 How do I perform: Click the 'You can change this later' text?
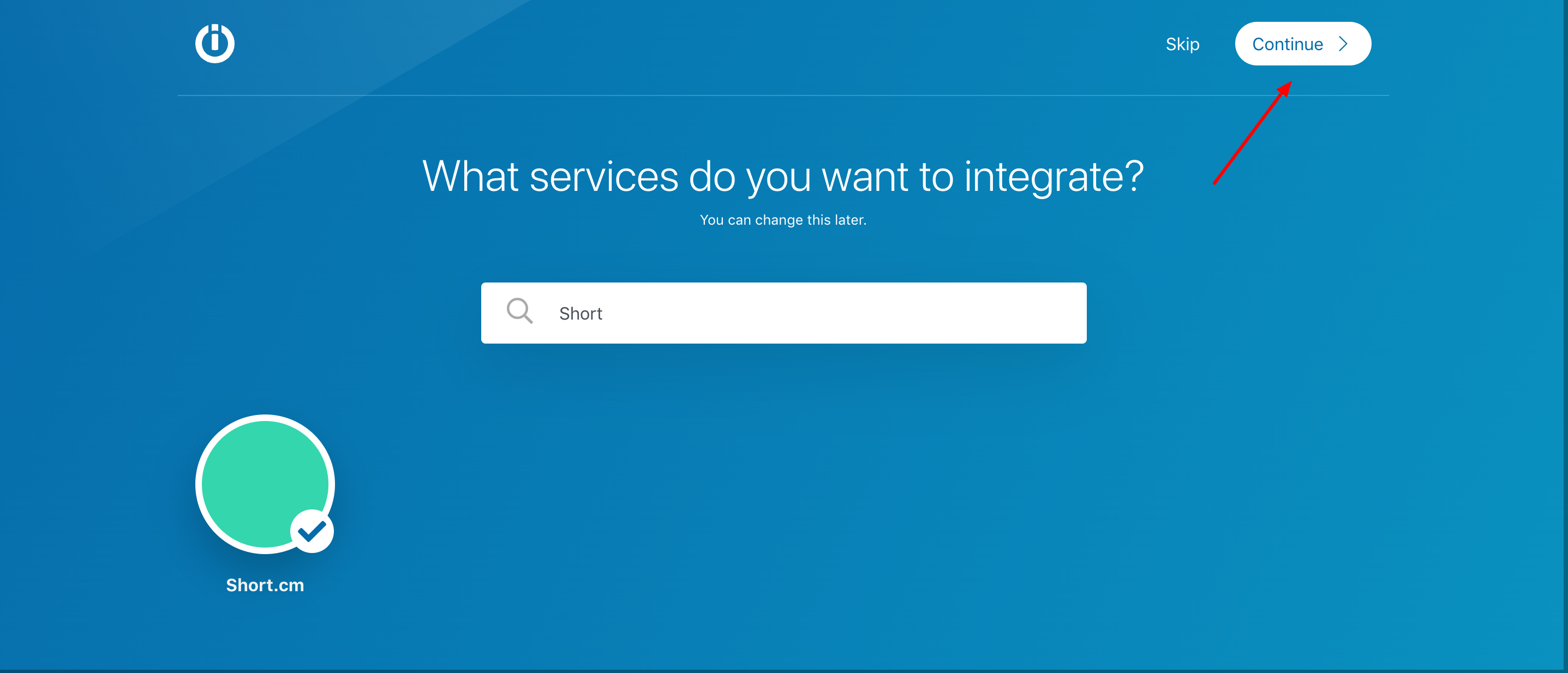pos(783,220)
